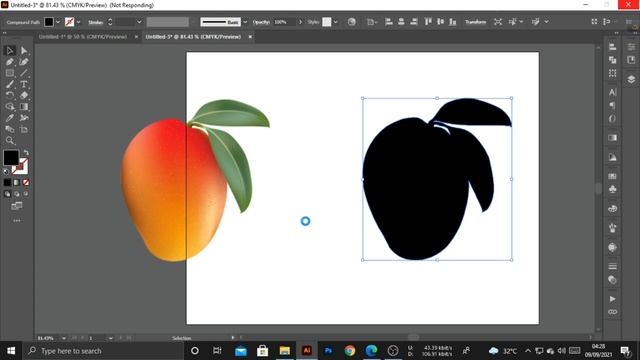
Task: Open fill color dropdown in control bar
Action: coord(58,22)
